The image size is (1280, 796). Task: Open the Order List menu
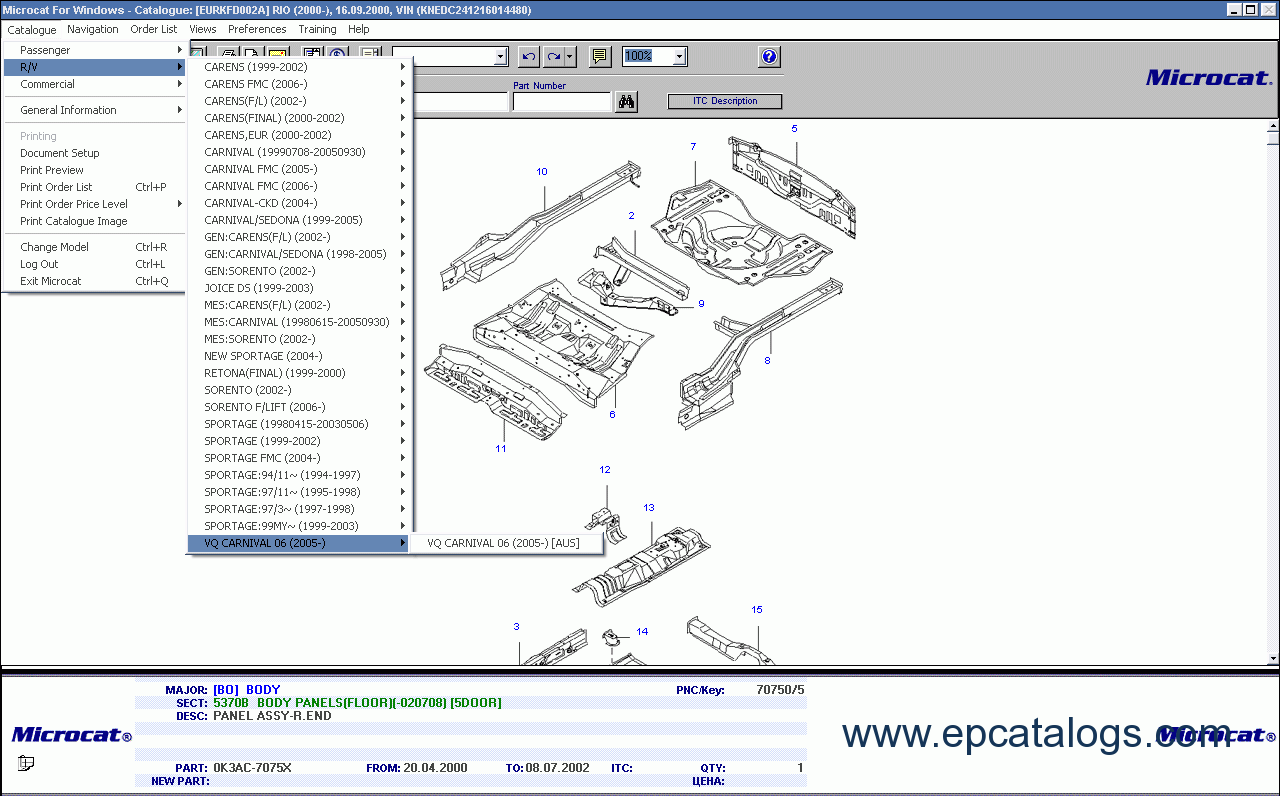154,29
